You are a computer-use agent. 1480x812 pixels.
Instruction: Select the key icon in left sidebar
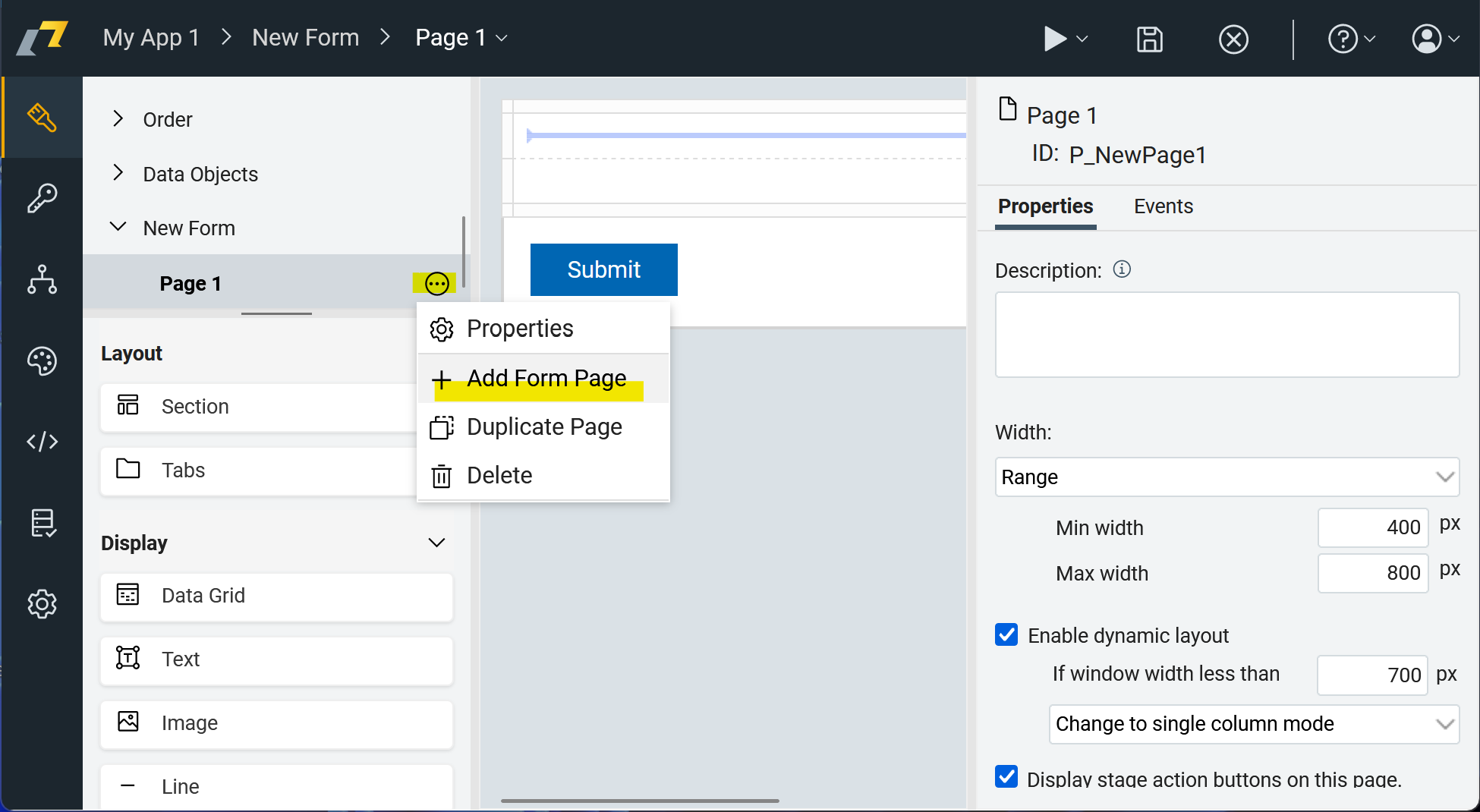tap(42, 199)
